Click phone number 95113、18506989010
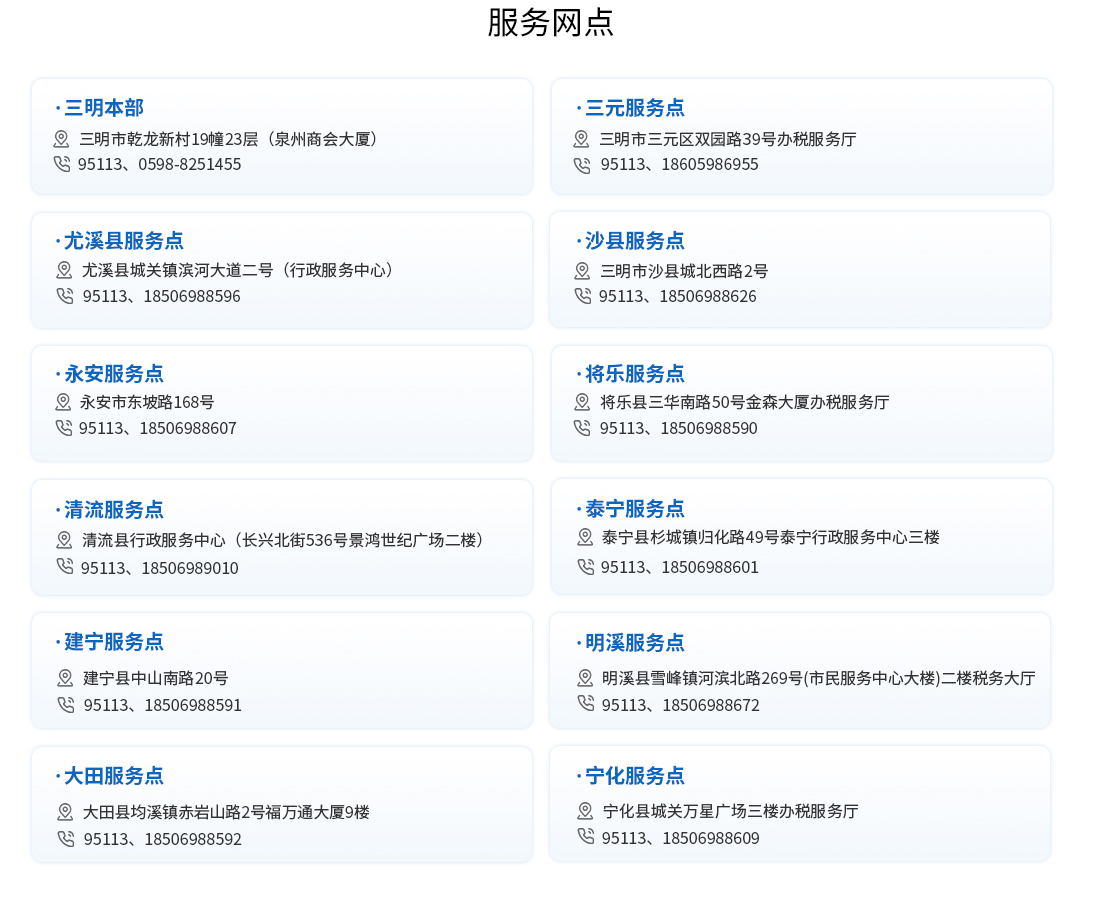1100x922 pixels. click(x=160, y=568)
